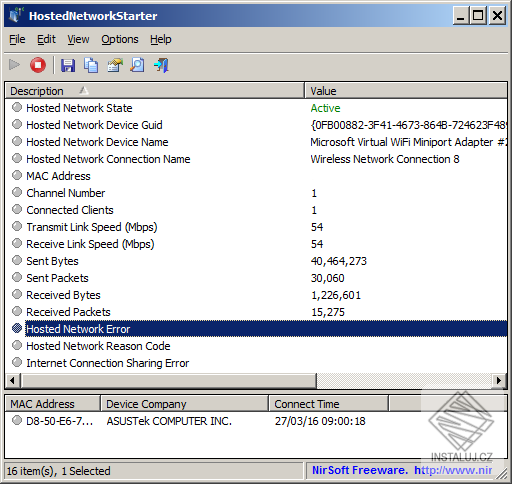
Task: Click the Hosted Network State row bullet icon
Action: (17, 107)
